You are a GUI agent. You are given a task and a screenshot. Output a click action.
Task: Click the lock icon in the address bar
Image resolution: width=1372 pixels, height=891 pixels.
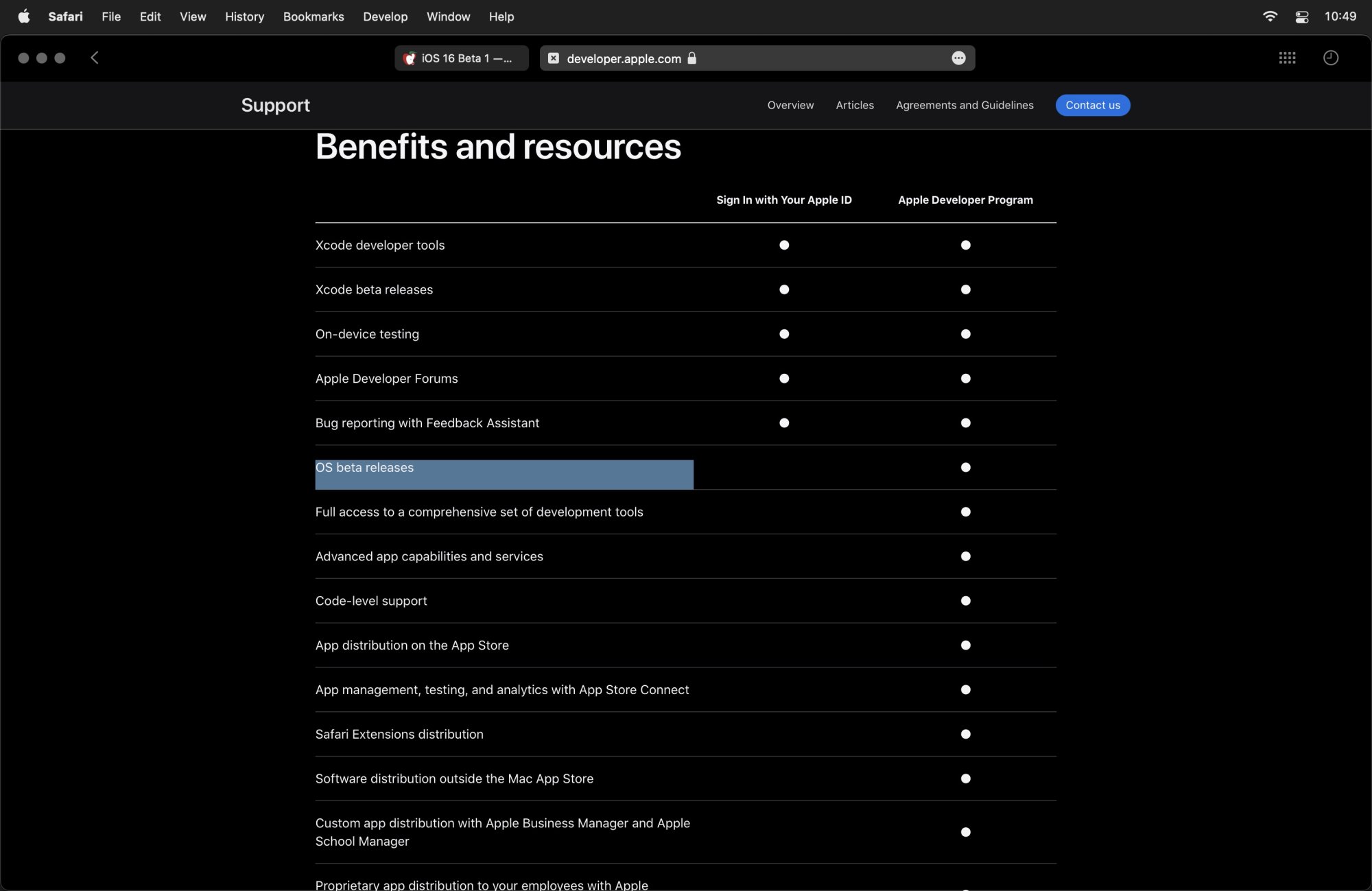(x=693, y=59)
